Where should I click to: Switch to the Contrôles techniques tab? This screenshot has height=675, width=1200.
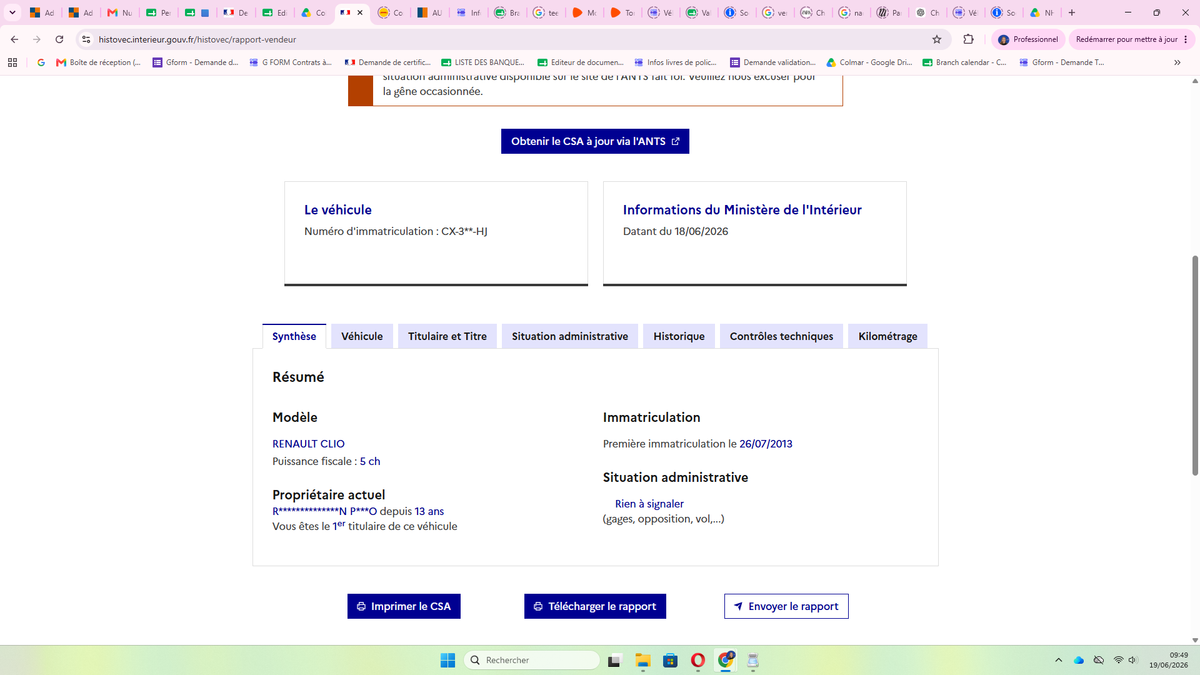pyautogui.click(x=781, y=336)
